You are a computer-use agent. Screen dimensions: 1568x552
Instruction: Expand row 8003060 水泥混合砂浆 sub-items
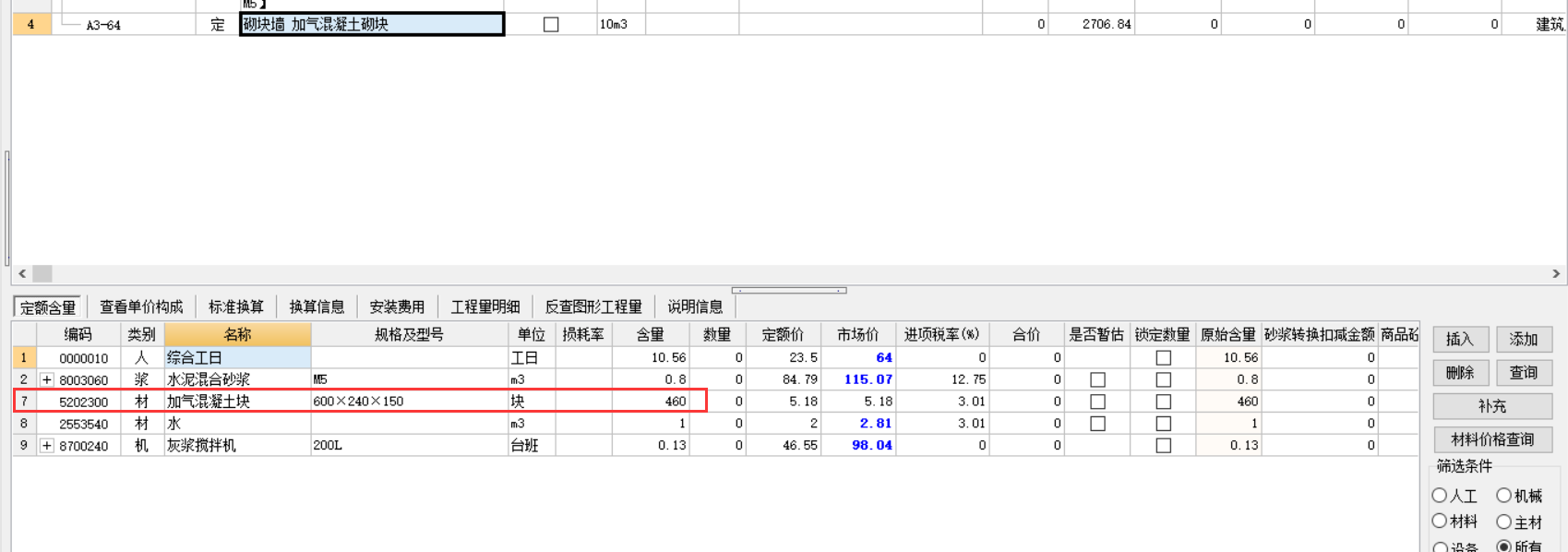[47, 379]
